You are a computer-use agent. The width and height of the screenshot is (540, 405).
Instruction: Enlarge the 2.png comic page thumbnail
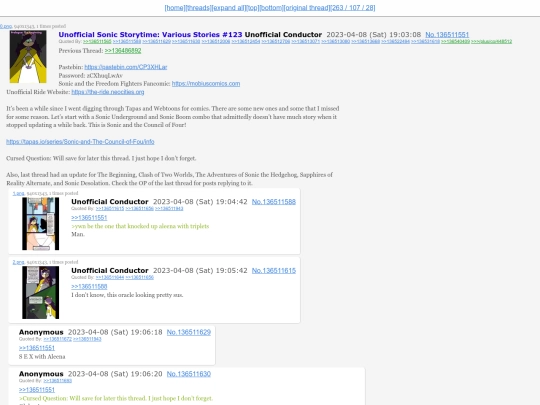pyautogui.click(x=41, y=292)
